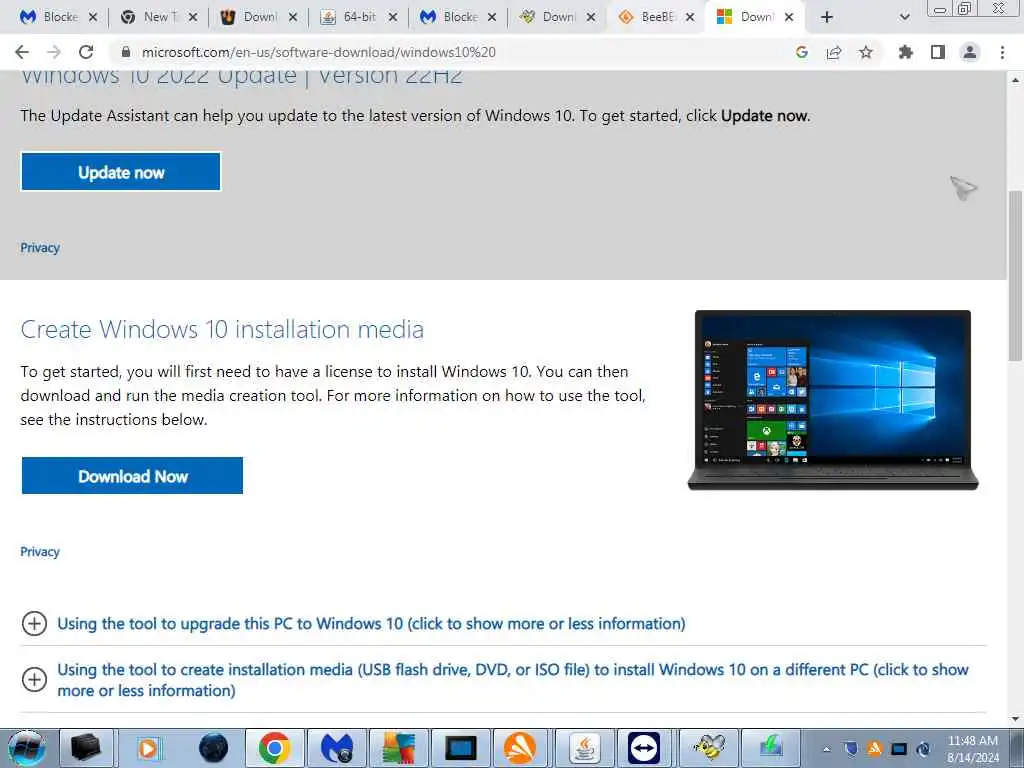1024x768 pixels.
Task: Open the Chrome profile avatar
Action: tap(970, 52)
